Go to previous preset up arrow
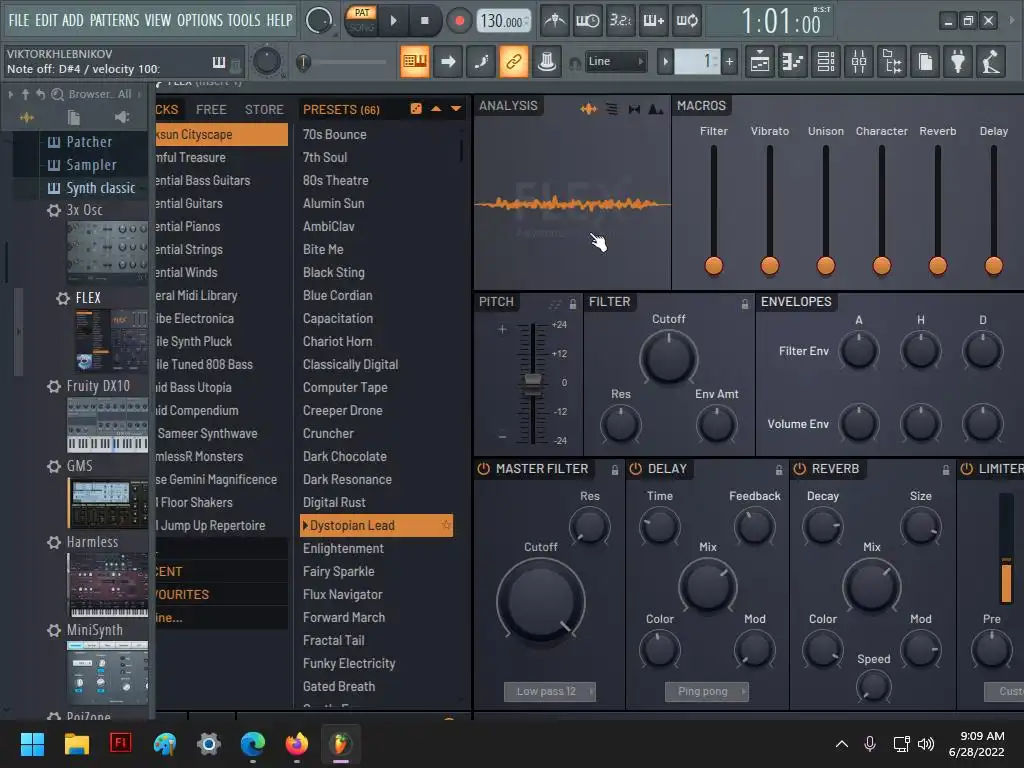Image resolution: width=1024 pixels, height=768 pixels. (x=436, y=109)
